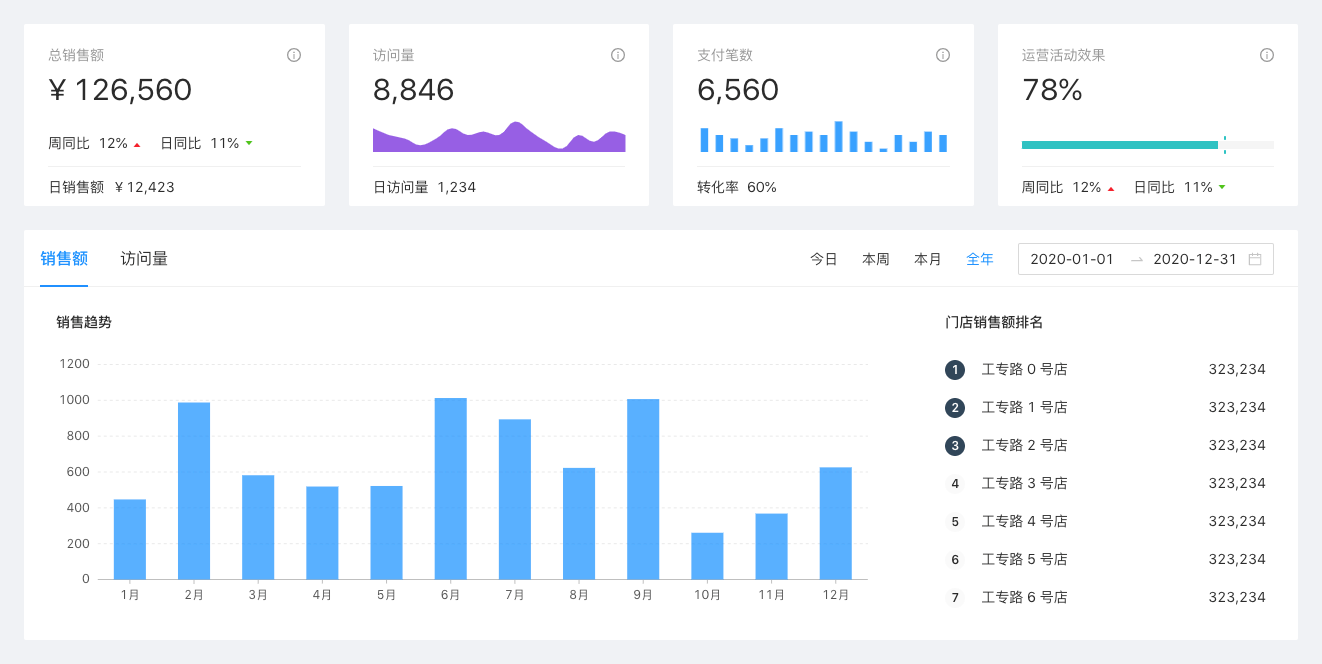Click the purple visits area chart
The height and width of the screenshot is (664, 1322).
499,137
